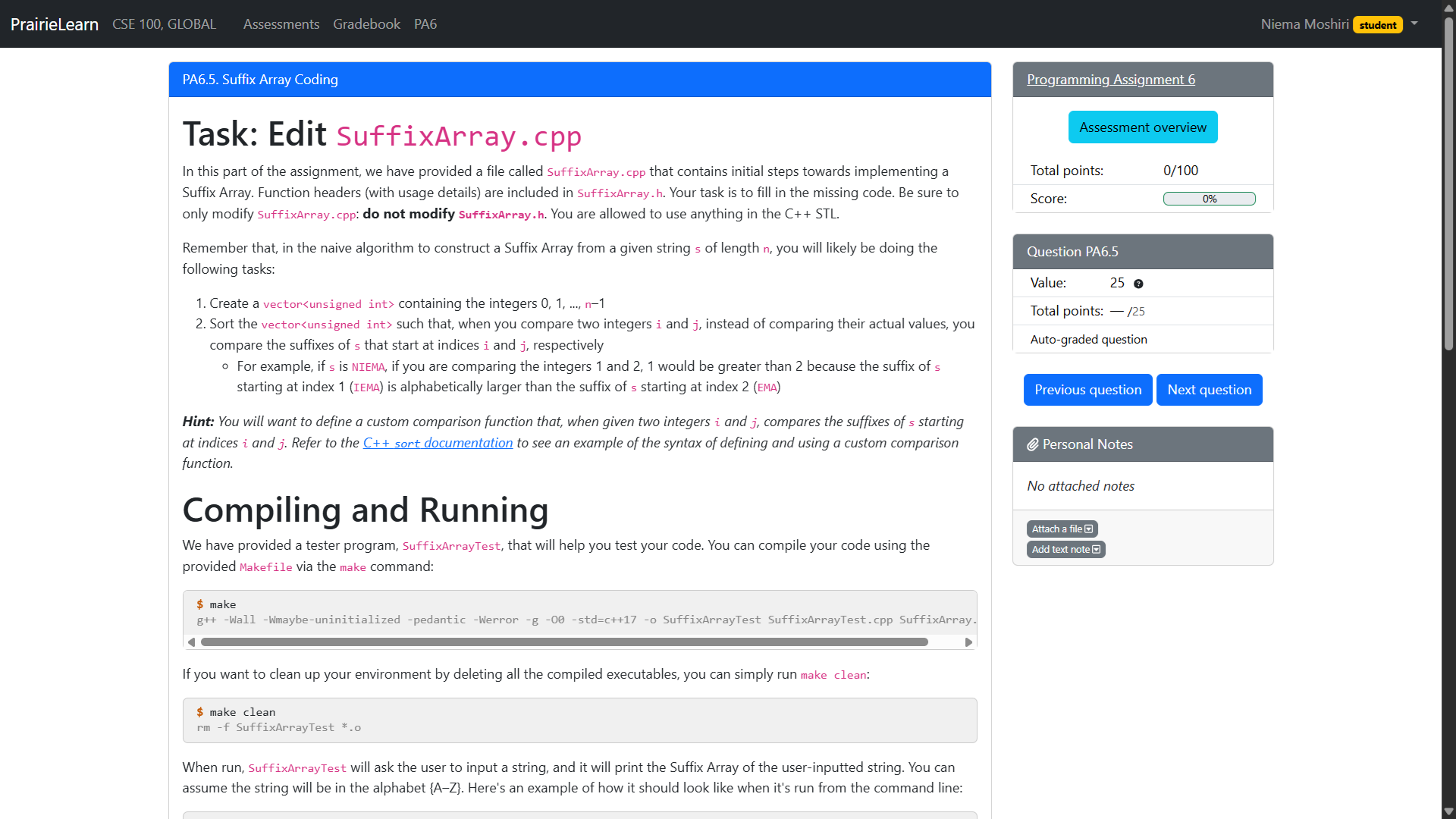1456x819 pixels.
Task: Open the user dropdown caret beside student badge
Action: [x=1414, y=24]
